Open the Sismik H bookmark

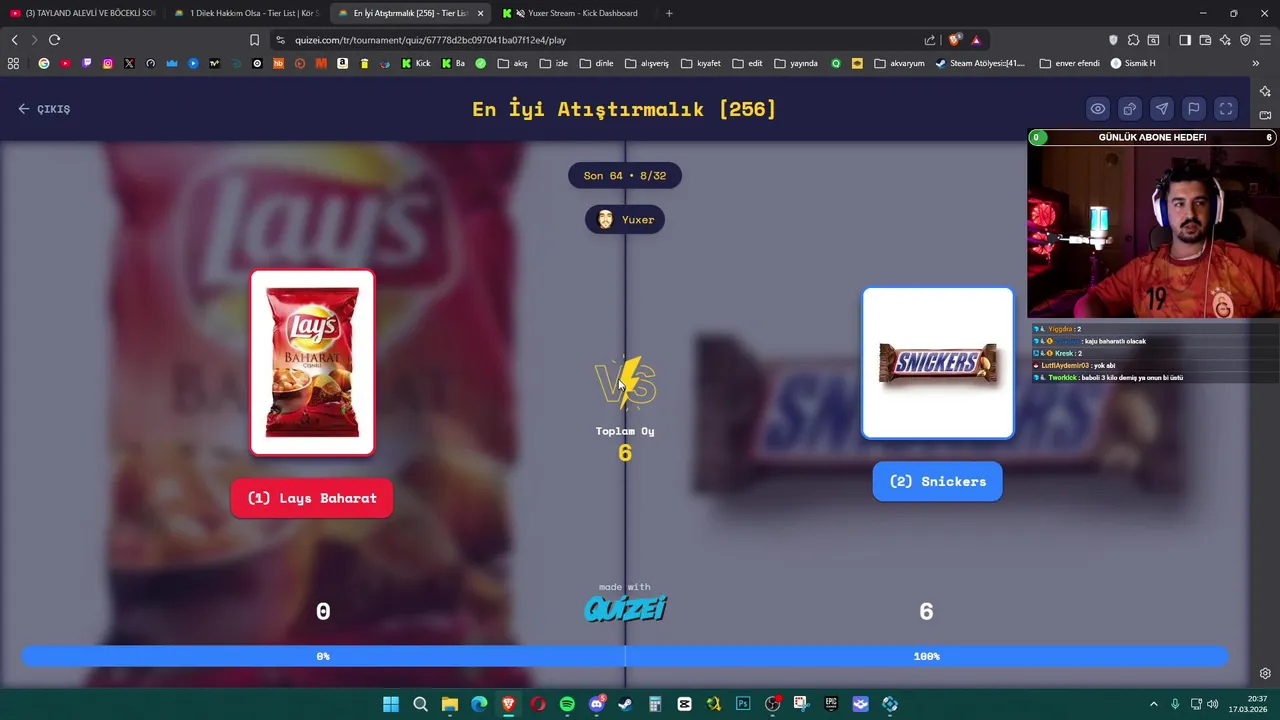(x=1132, y=63)
